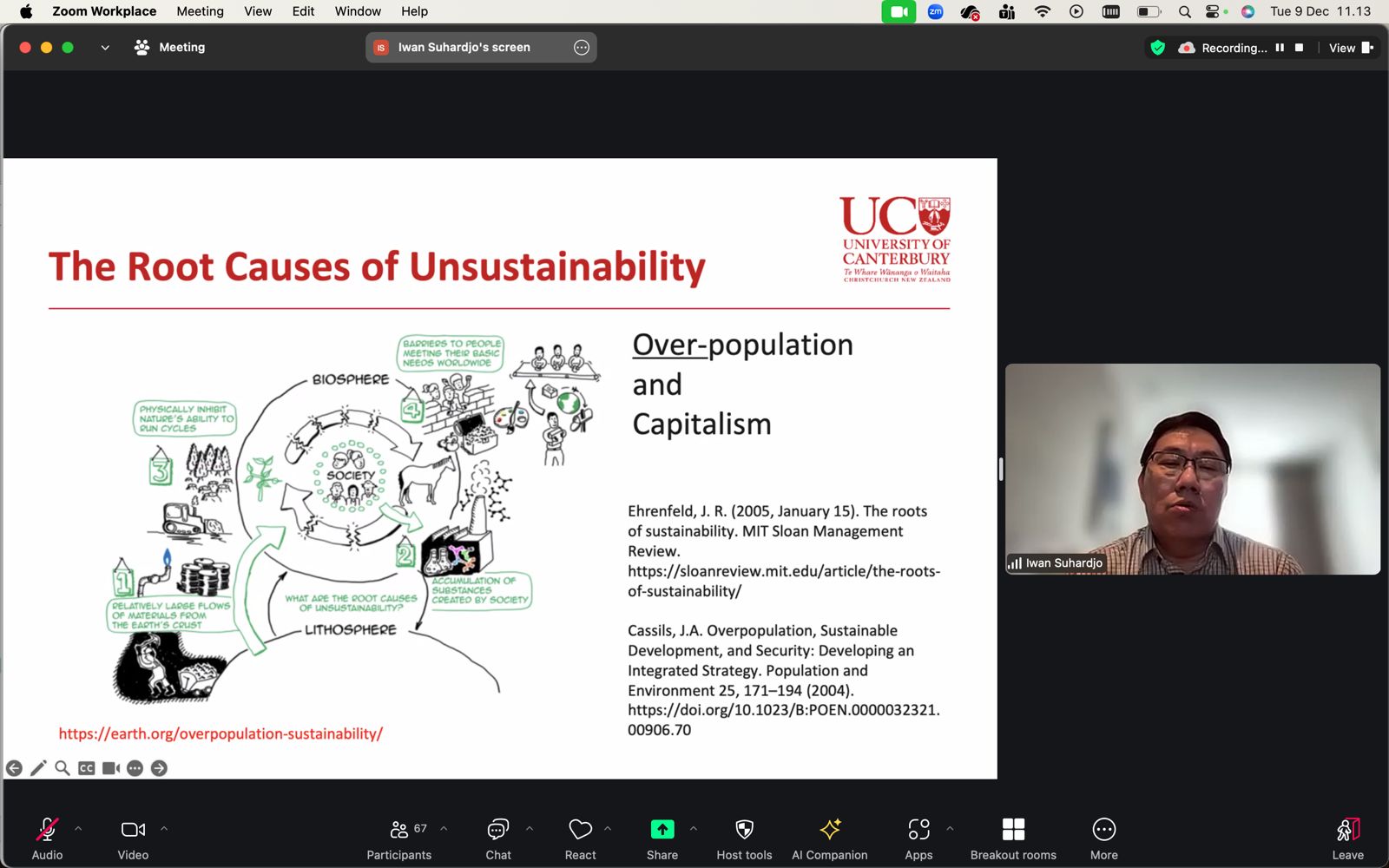
Task: Open the Chat panel
Action: (498, 838)
